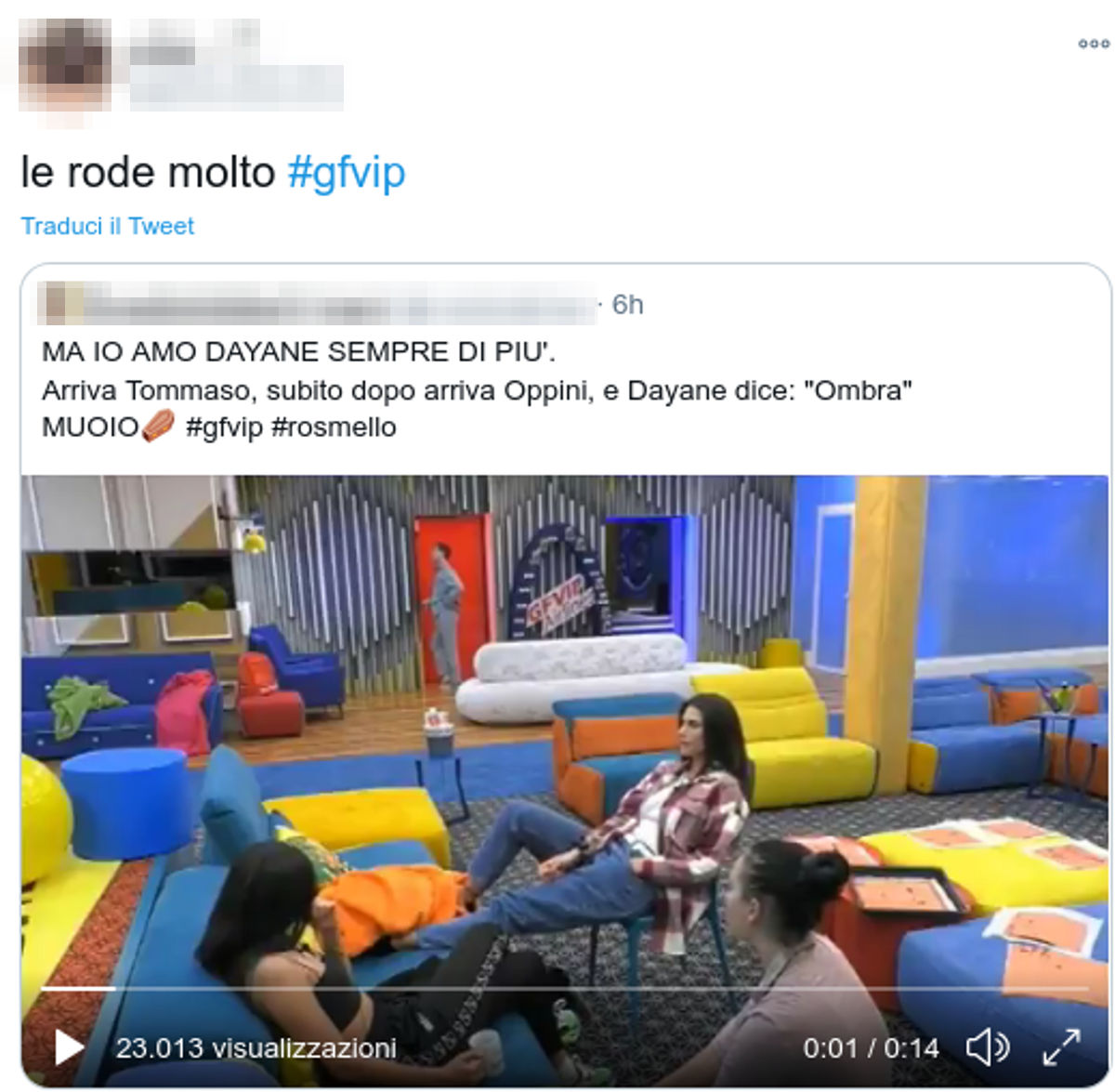Click the quoted tweet's small avatar

58,304
